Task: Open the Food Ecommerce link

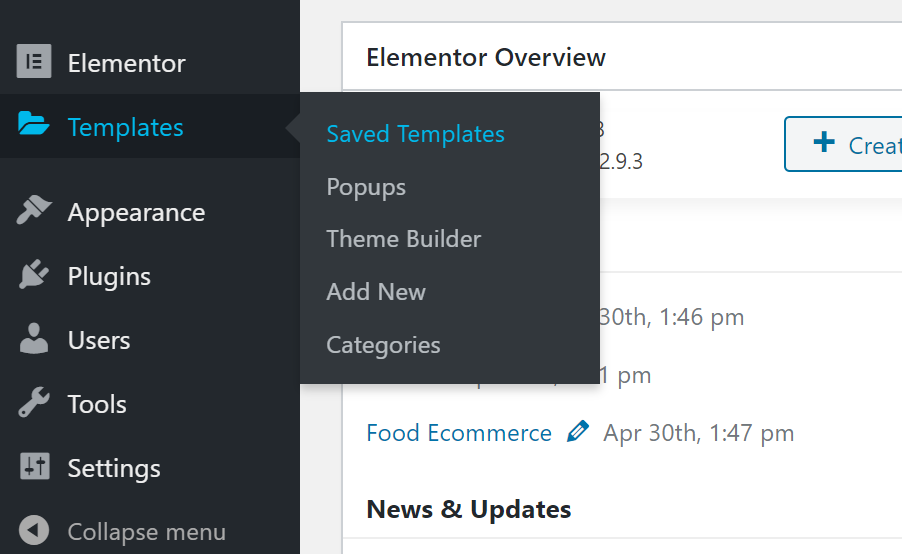Action: 459,433
